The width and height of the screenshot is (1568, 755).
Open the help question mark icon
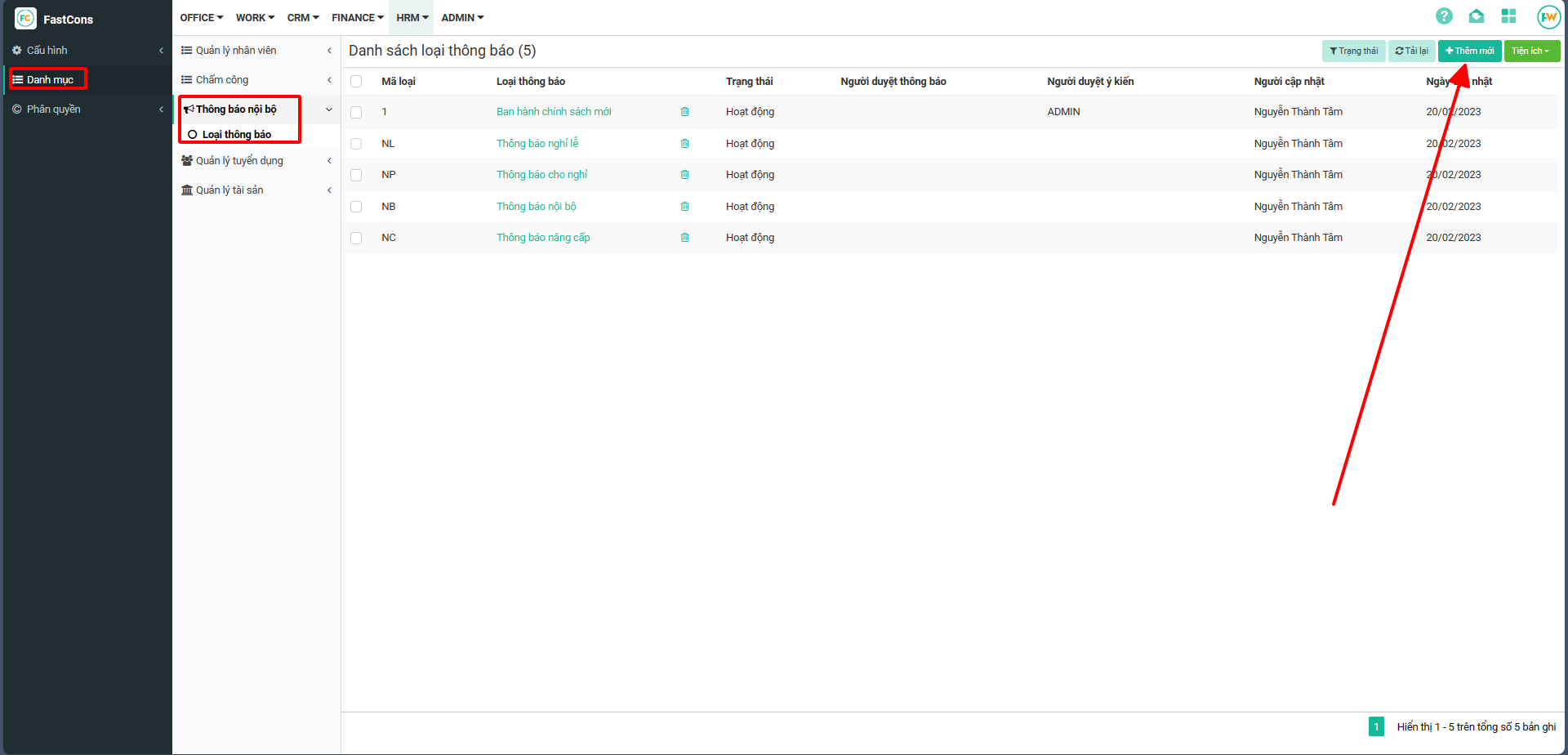(x=1444, y=16)
